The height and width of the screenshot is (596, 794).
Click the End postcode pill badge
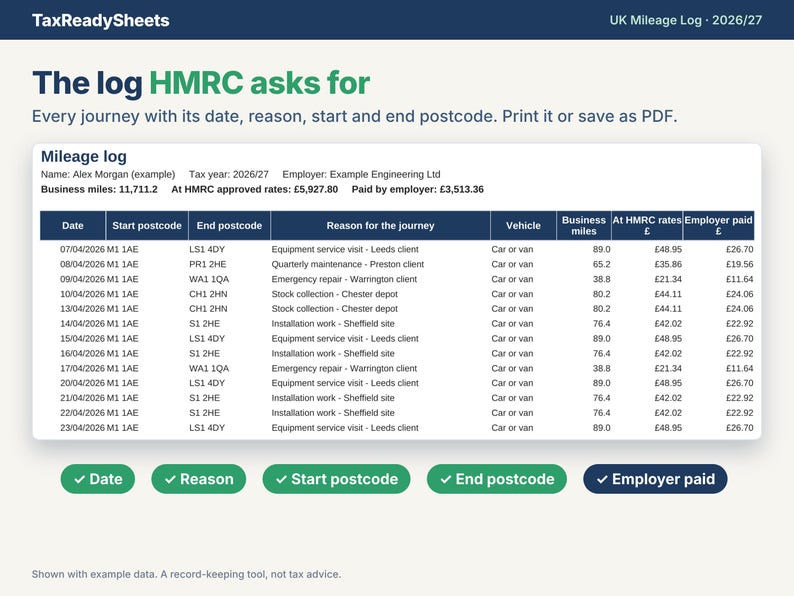click(x=497, y=479)
